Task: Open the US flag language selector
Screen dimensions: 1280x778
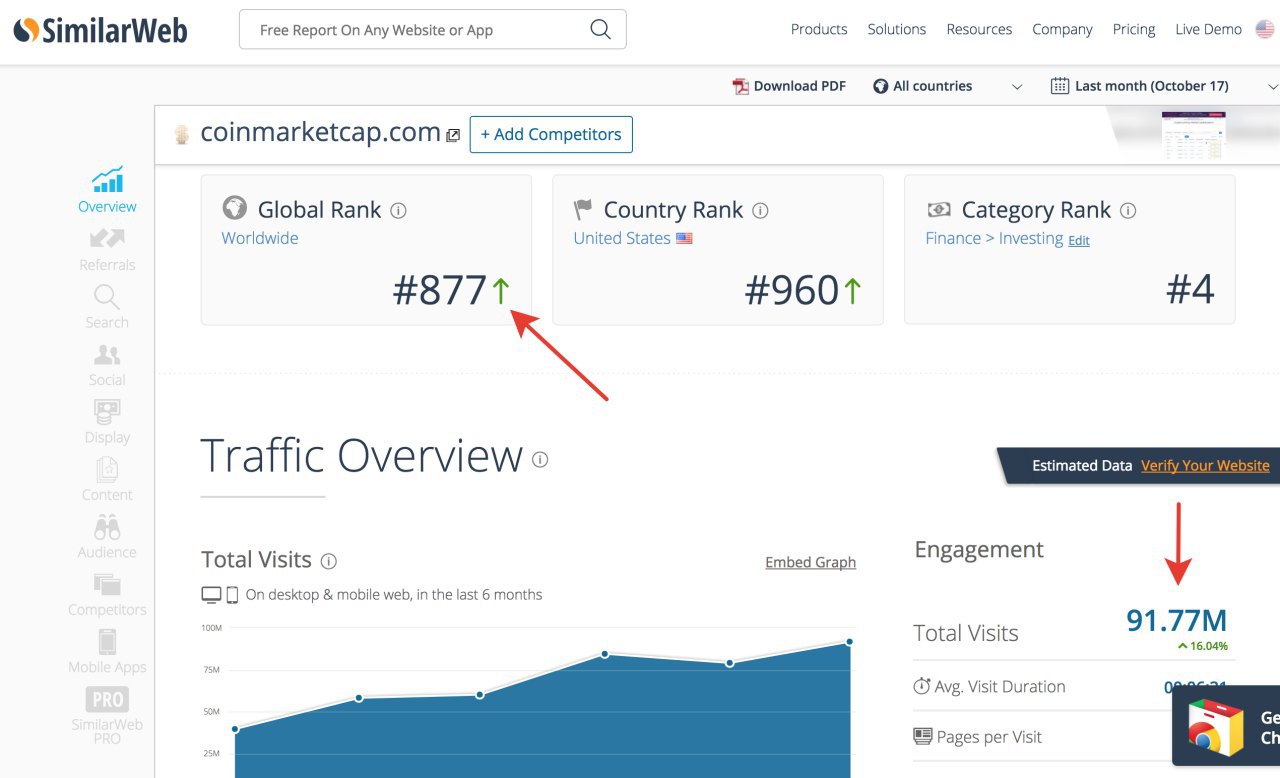Action: tap(1265, 29)
